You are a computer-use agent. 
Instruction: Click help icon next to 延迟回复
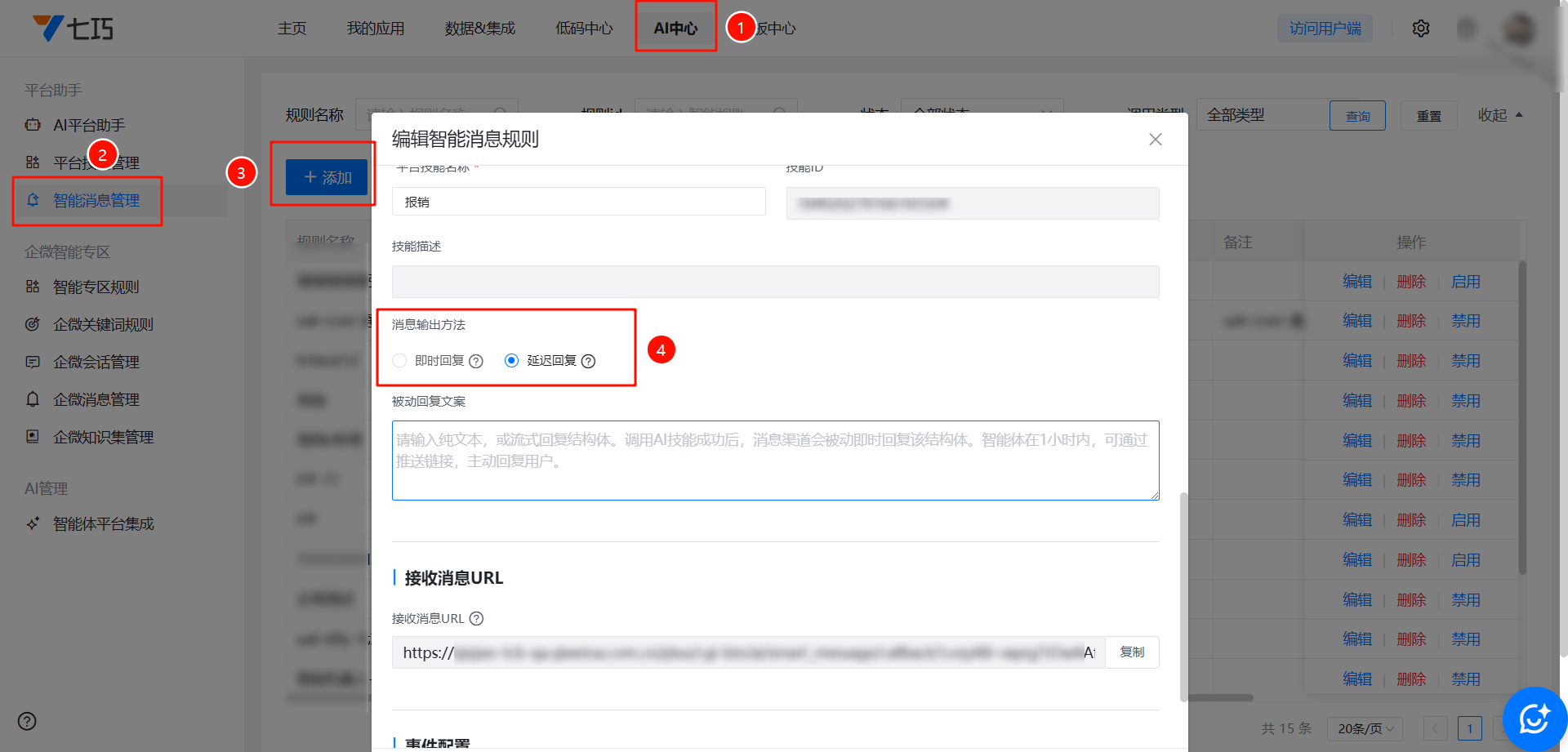[x=588, y=361]
